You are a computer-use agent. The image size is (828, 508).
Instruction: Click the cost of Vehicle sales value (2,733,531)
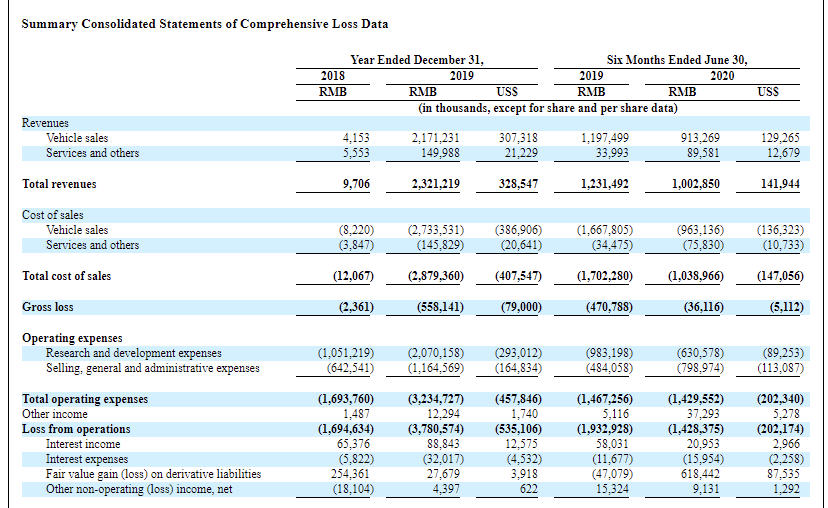[x=436, y=230]
